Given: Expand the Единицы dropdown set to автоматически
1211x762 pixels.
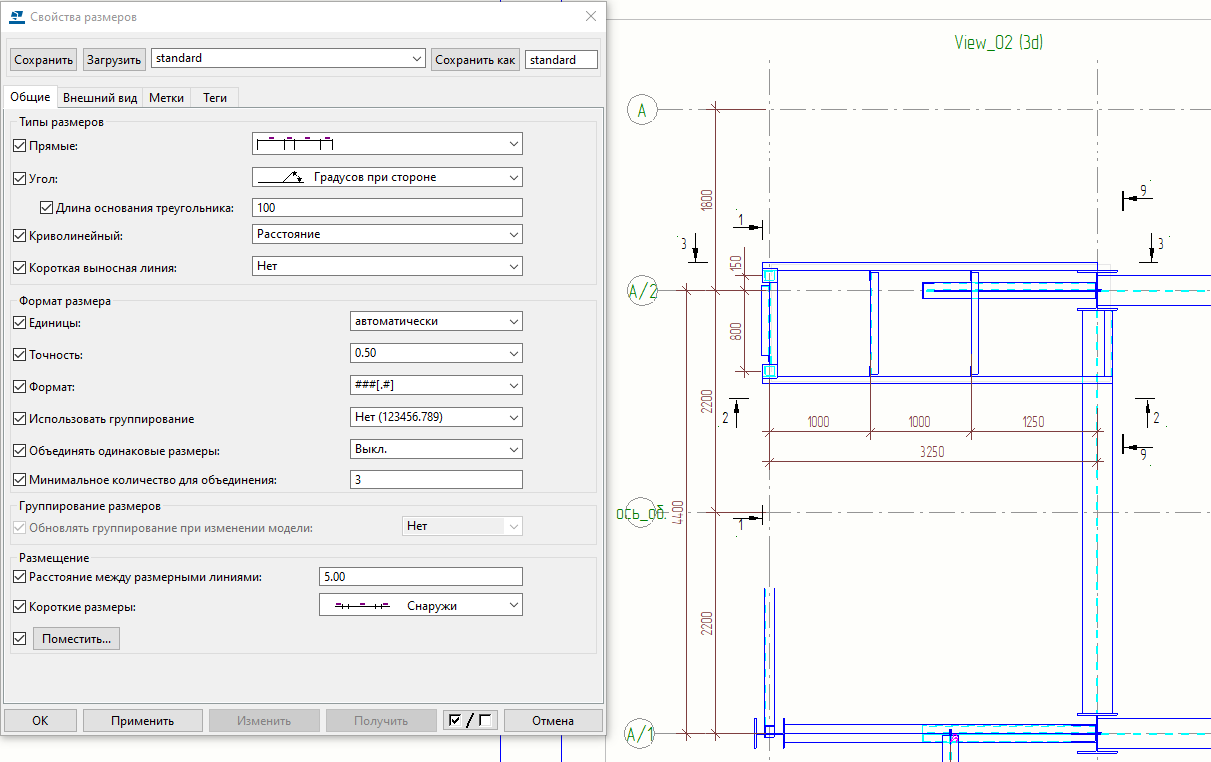Looking at the screenshot, I should coord(435,322).
